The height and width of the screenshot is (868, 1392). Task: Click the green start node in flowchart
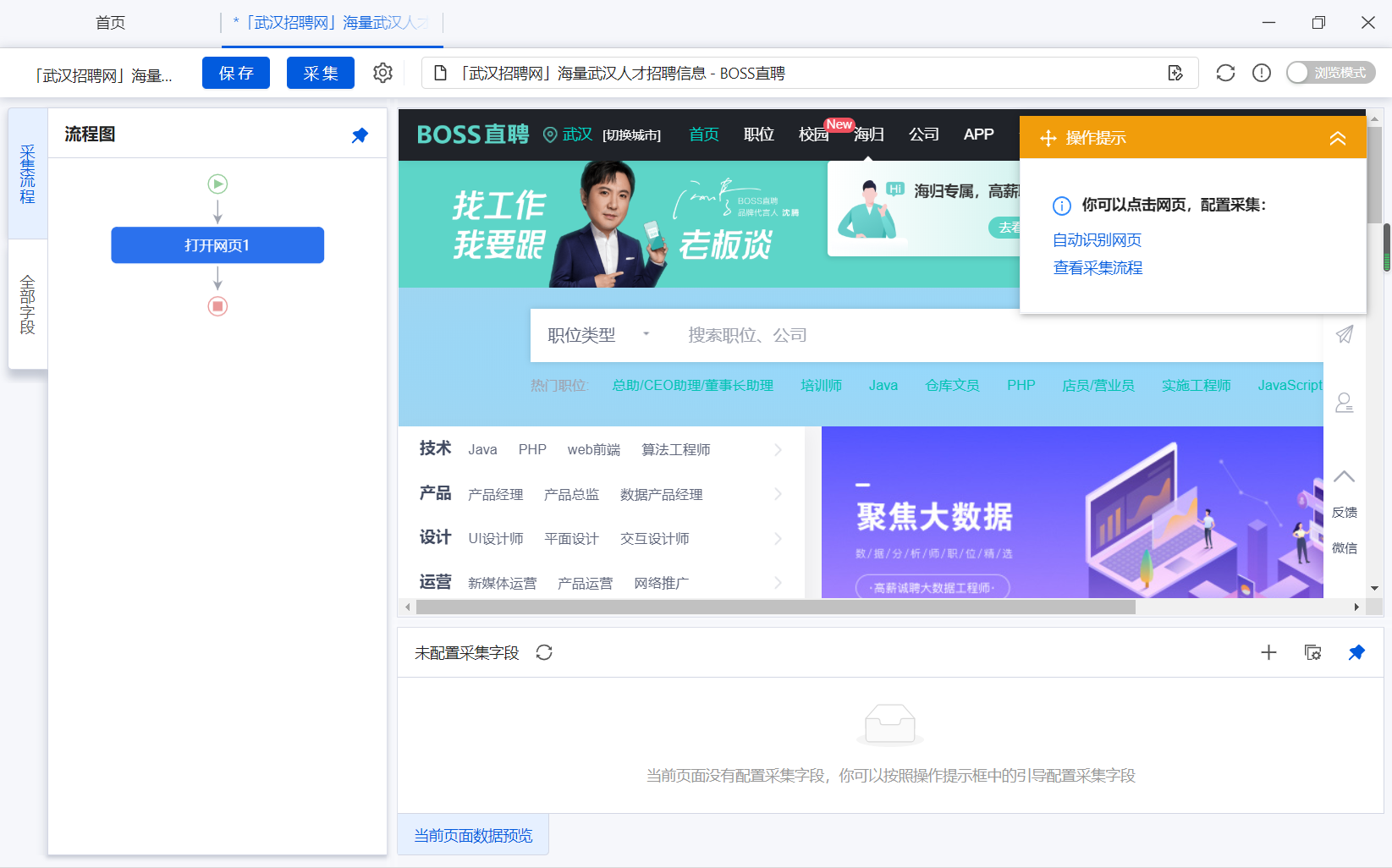coord(217,184)
